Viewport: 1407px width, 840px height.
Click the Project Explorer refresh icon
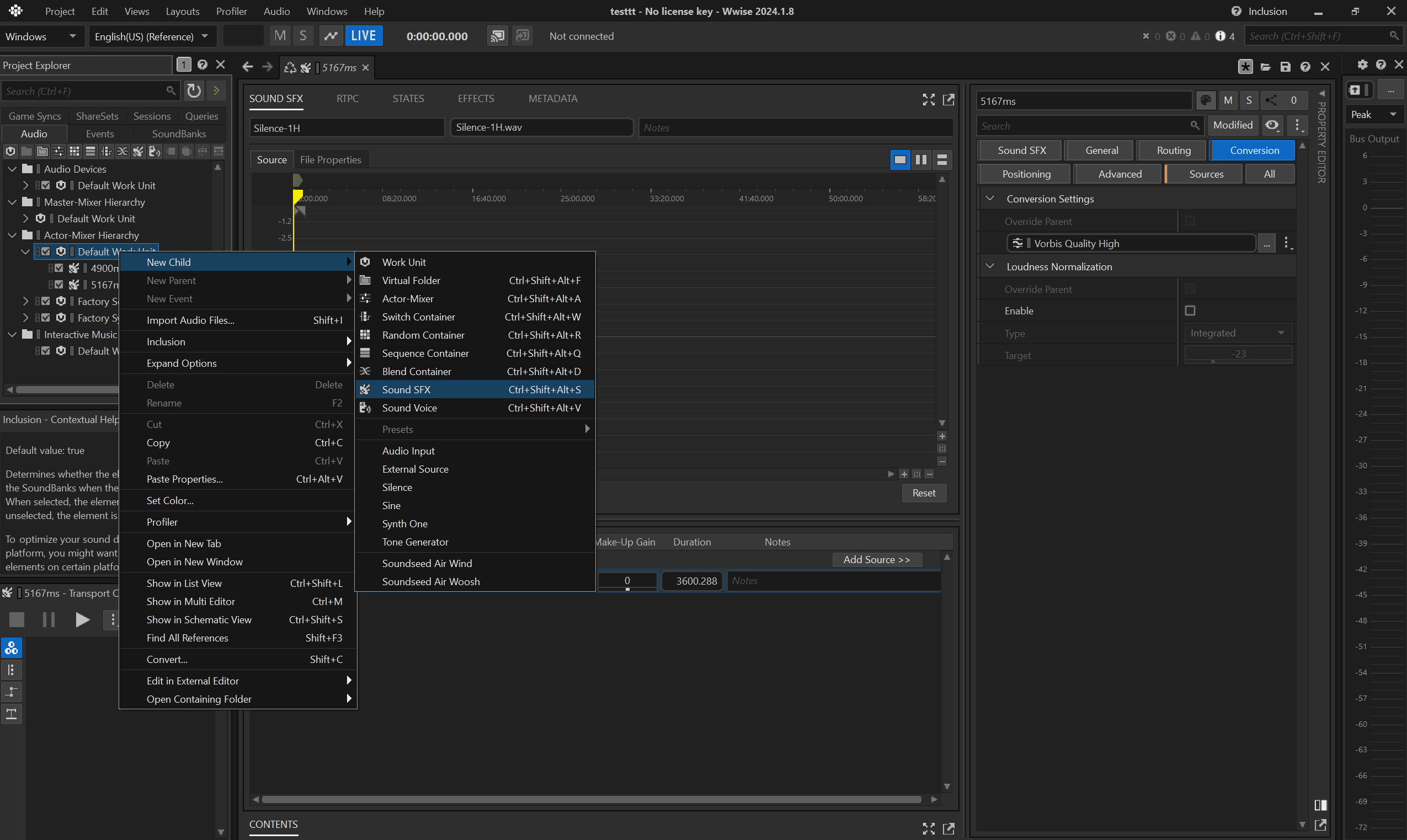(x=194, y=90)
